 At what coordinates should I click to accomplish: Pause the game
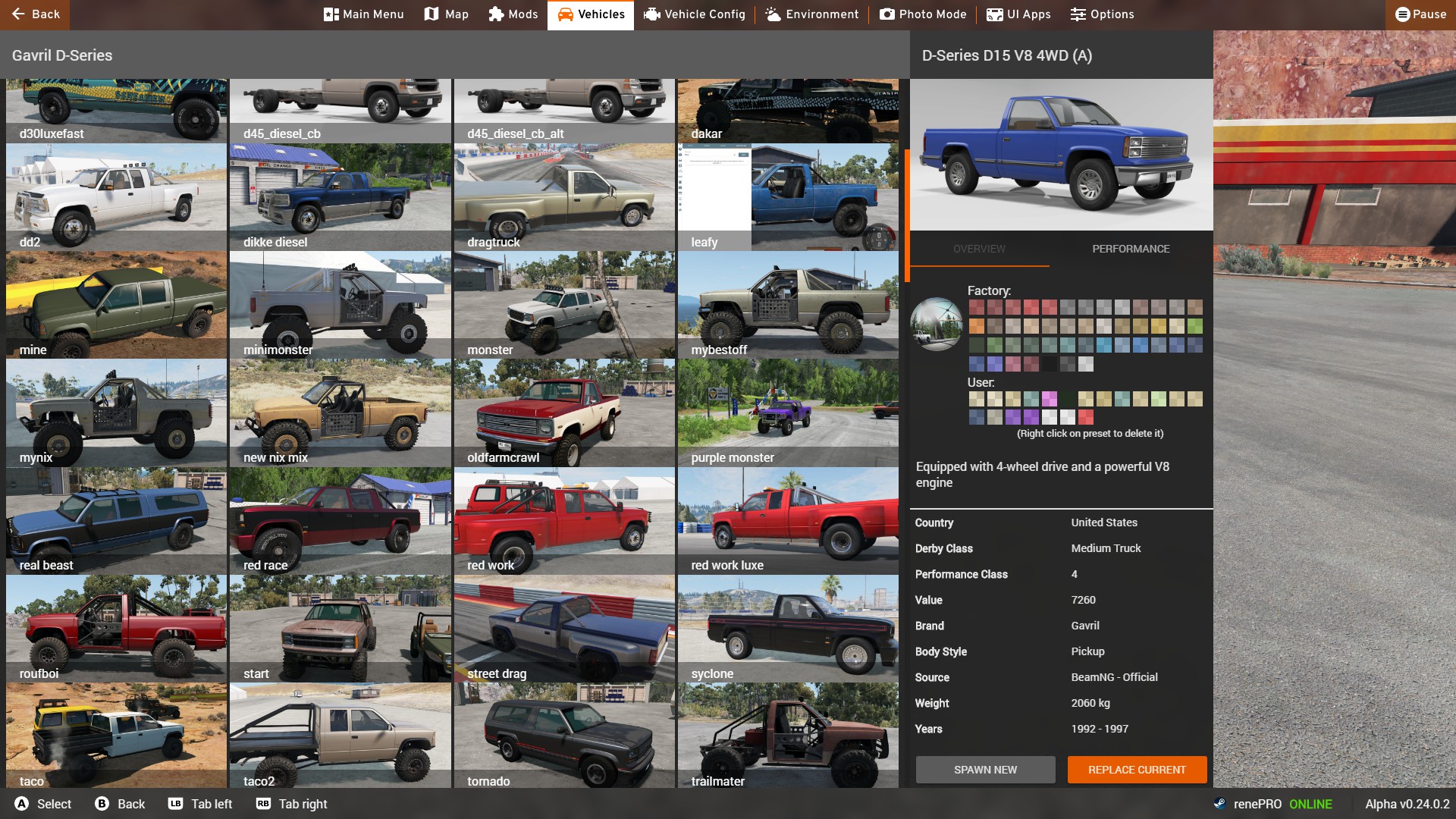(x=1420, y=14)
